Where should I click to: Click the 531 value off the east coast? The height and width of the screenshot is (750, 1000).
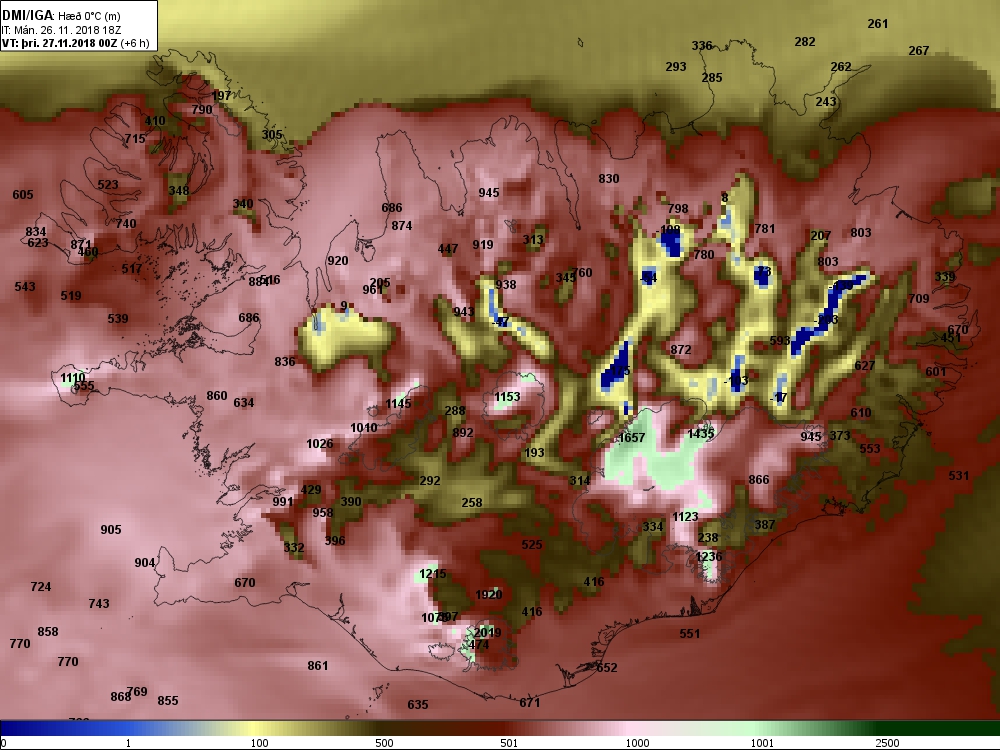[x=959, y=476]
